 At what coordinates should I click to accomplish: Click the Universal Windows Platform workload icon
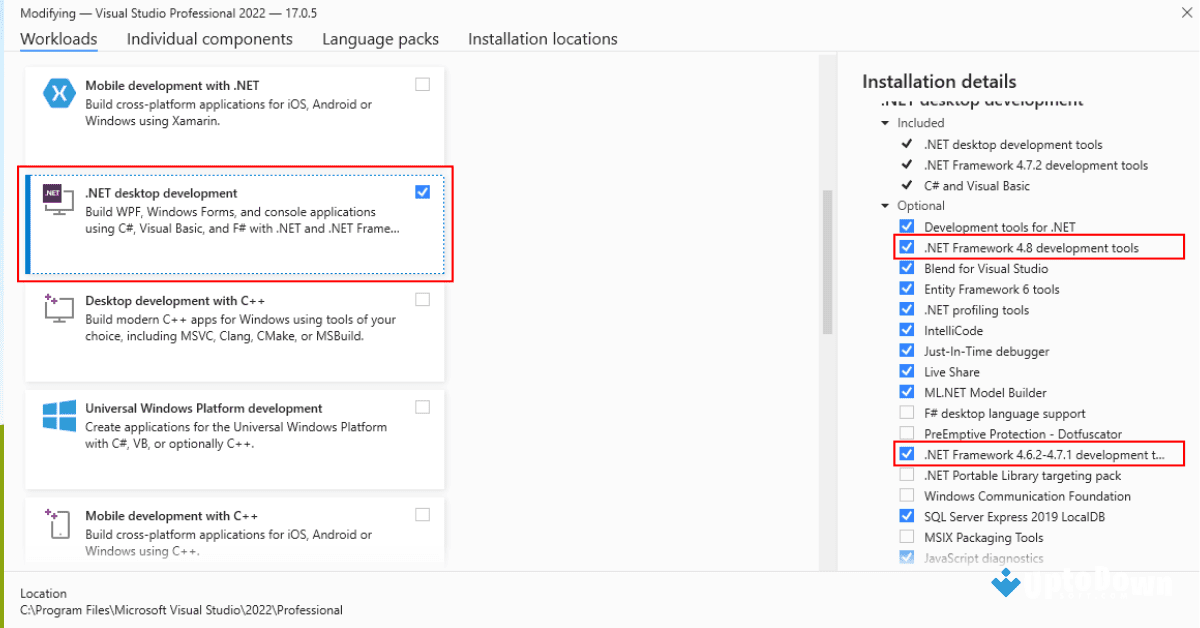(x=59, y=414)
